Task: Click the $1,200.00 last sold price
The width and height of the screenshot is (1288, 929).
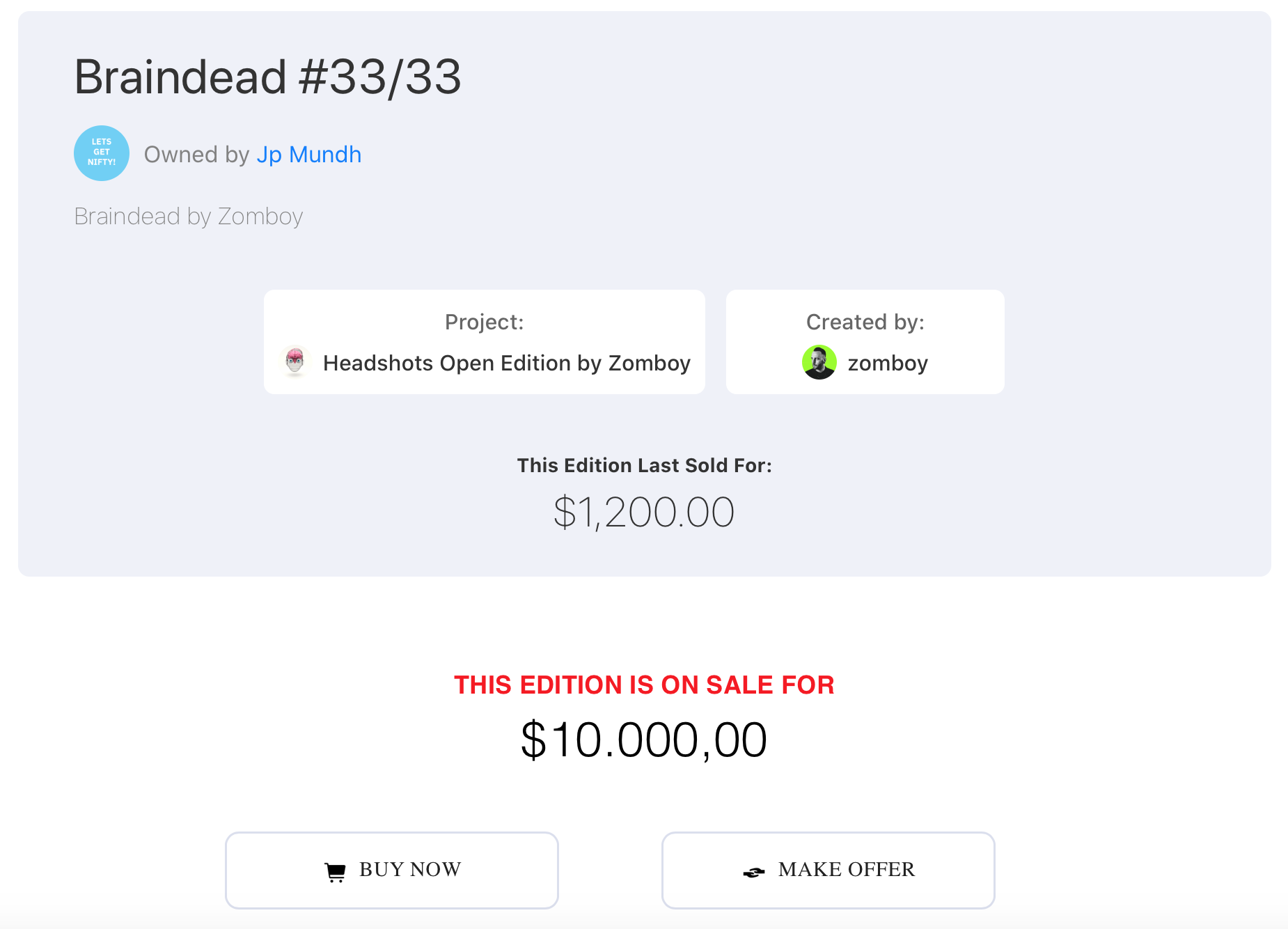Action: pos(644,513)
